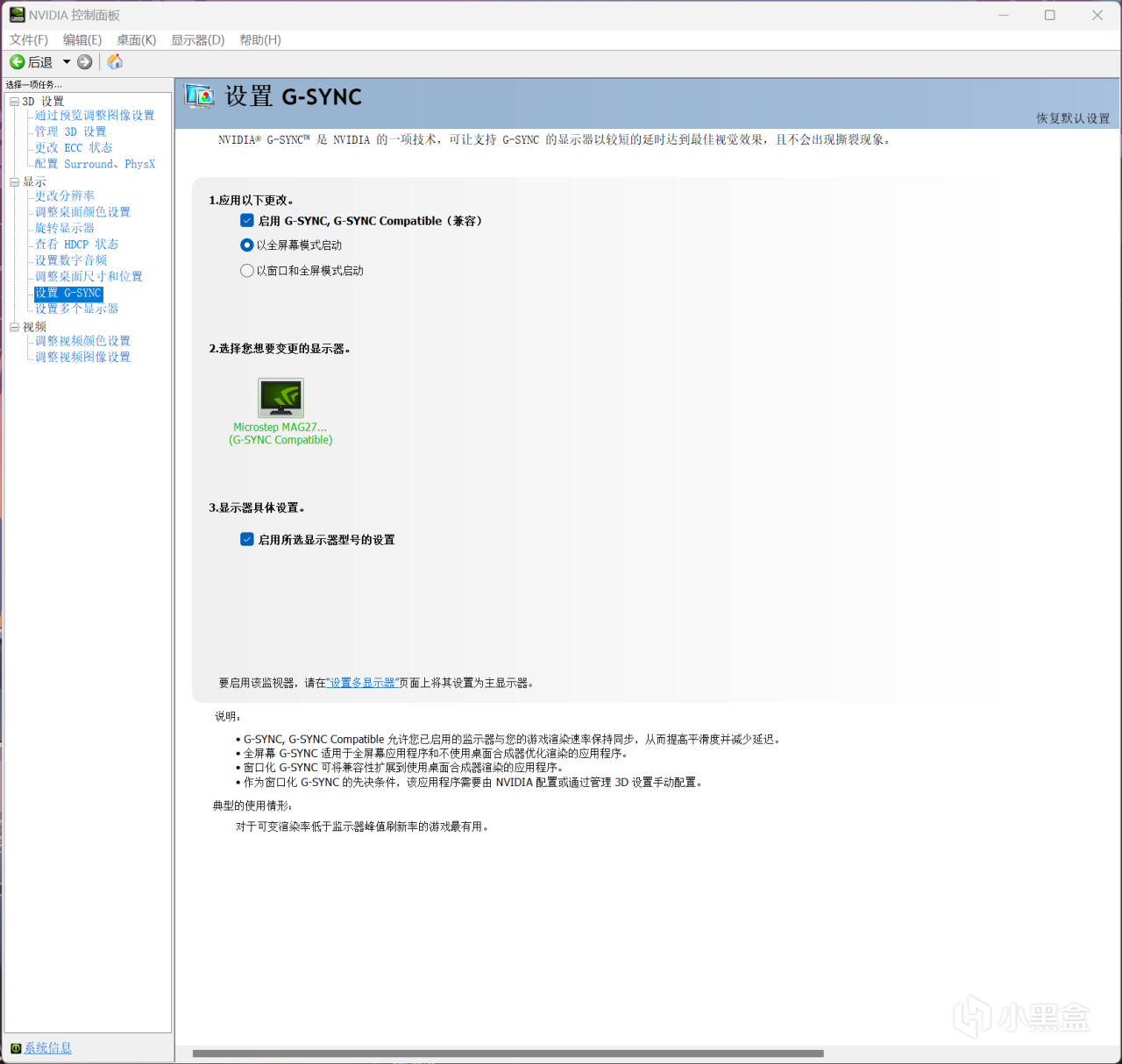Open 更改分辨率 tree item
Viewport: 1122px width, 1064px height.
(65, 196)
